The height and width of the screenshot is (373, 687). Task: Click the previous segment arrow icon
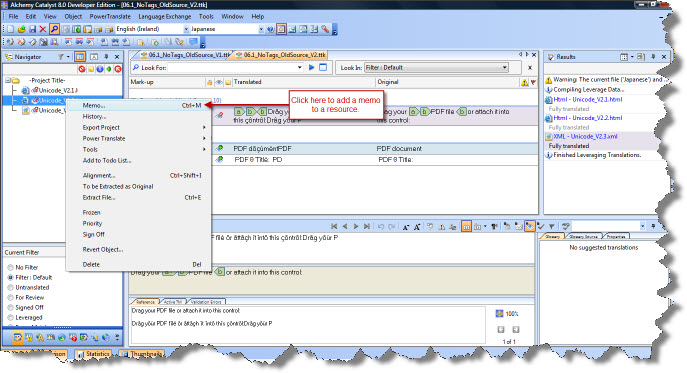(x=345, y=226)
